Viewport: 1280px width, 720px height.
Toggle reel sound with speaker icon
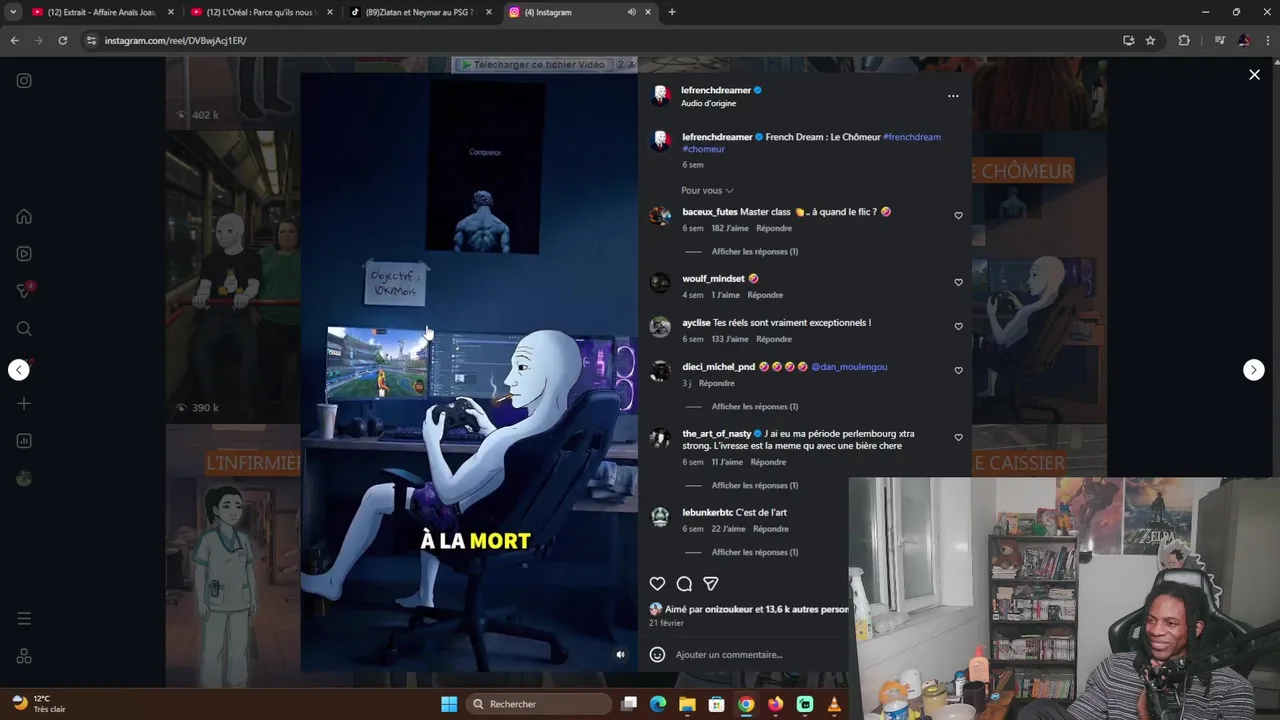point(620,655)
